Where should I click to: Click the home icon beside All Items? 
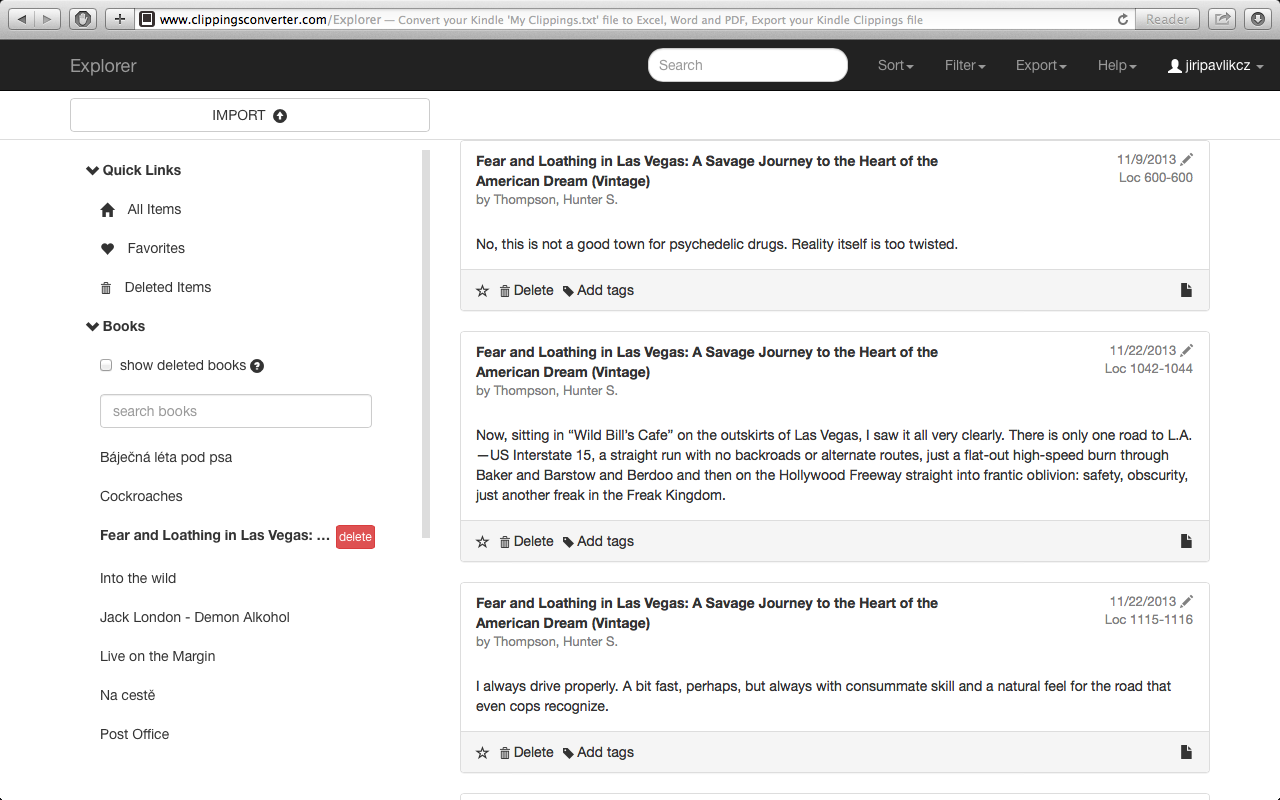108,210
